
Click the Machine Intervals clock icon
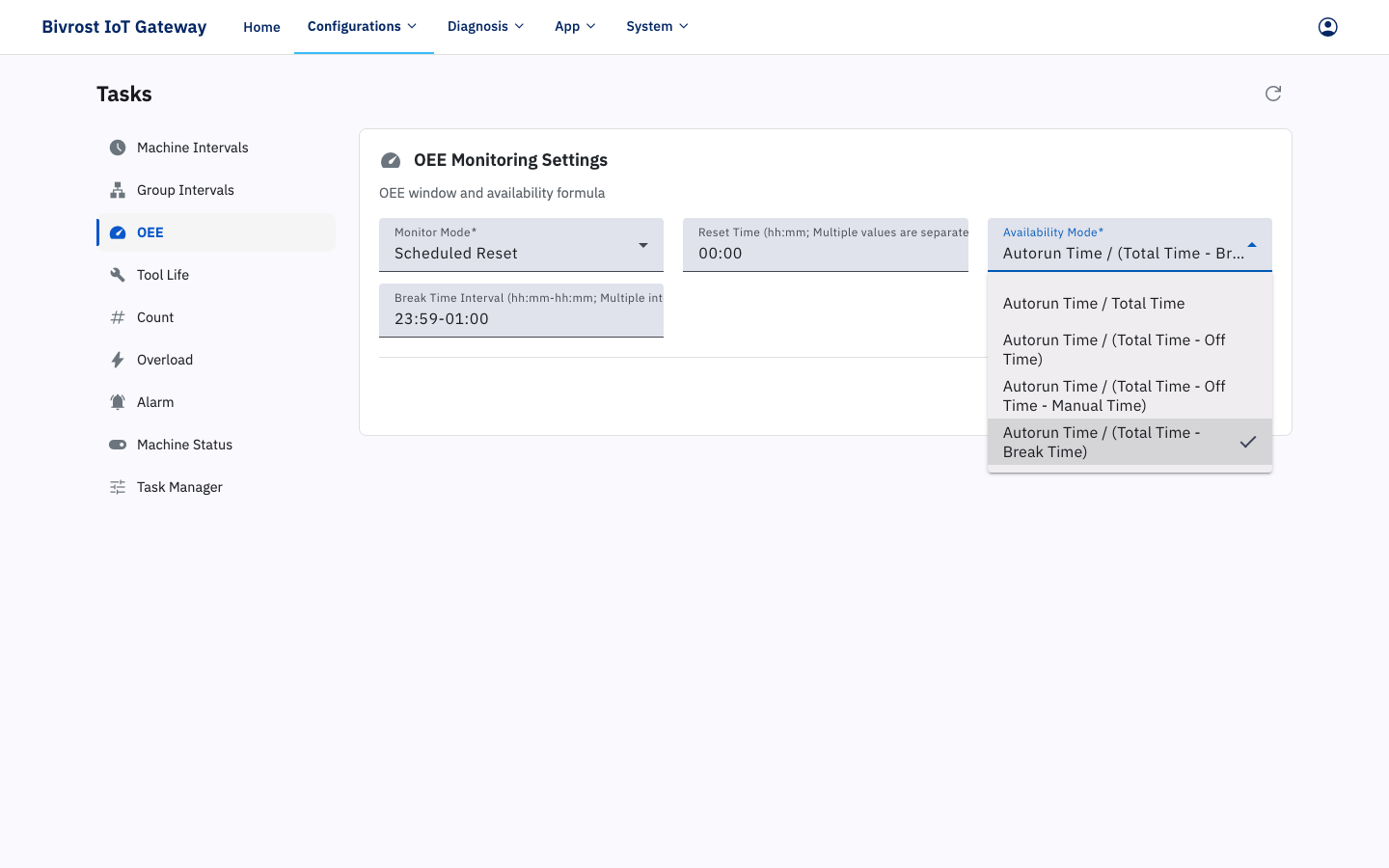[118, 148]
